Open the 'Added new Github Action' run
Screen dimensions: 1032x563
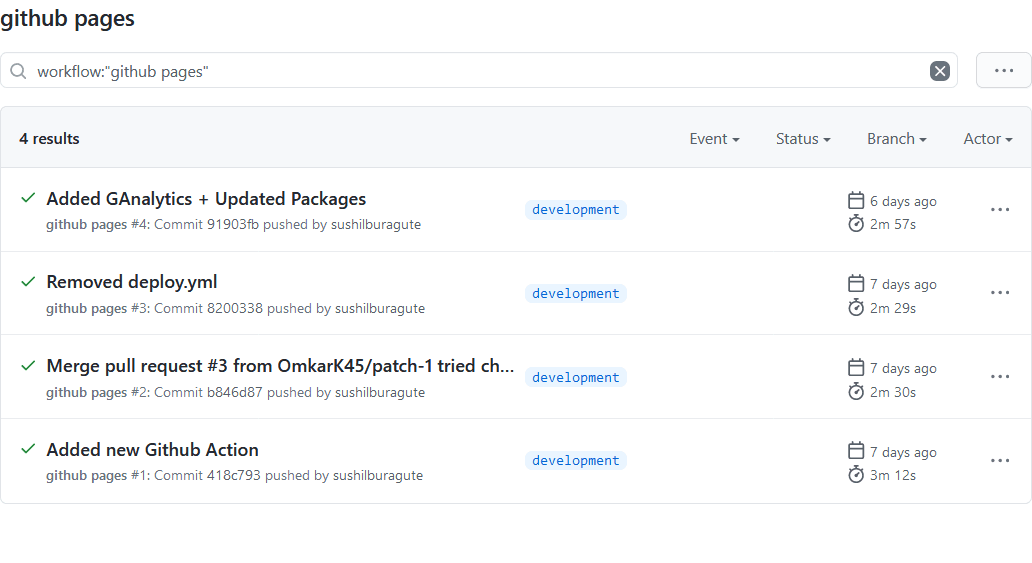tap(152, 450)
